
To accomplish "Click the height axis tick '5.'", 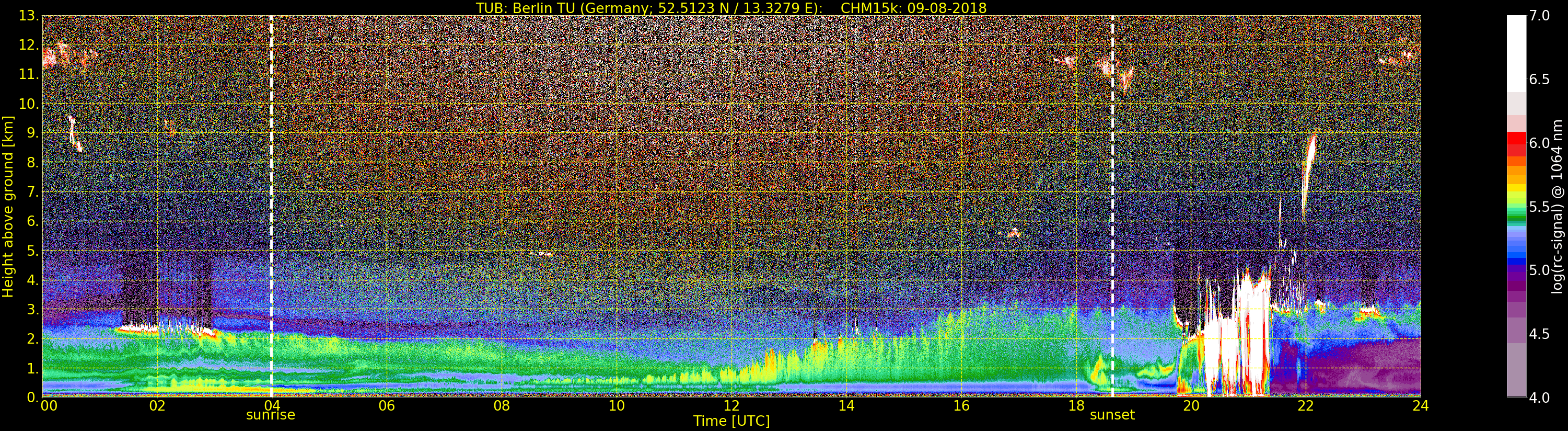I will [32, 251].
